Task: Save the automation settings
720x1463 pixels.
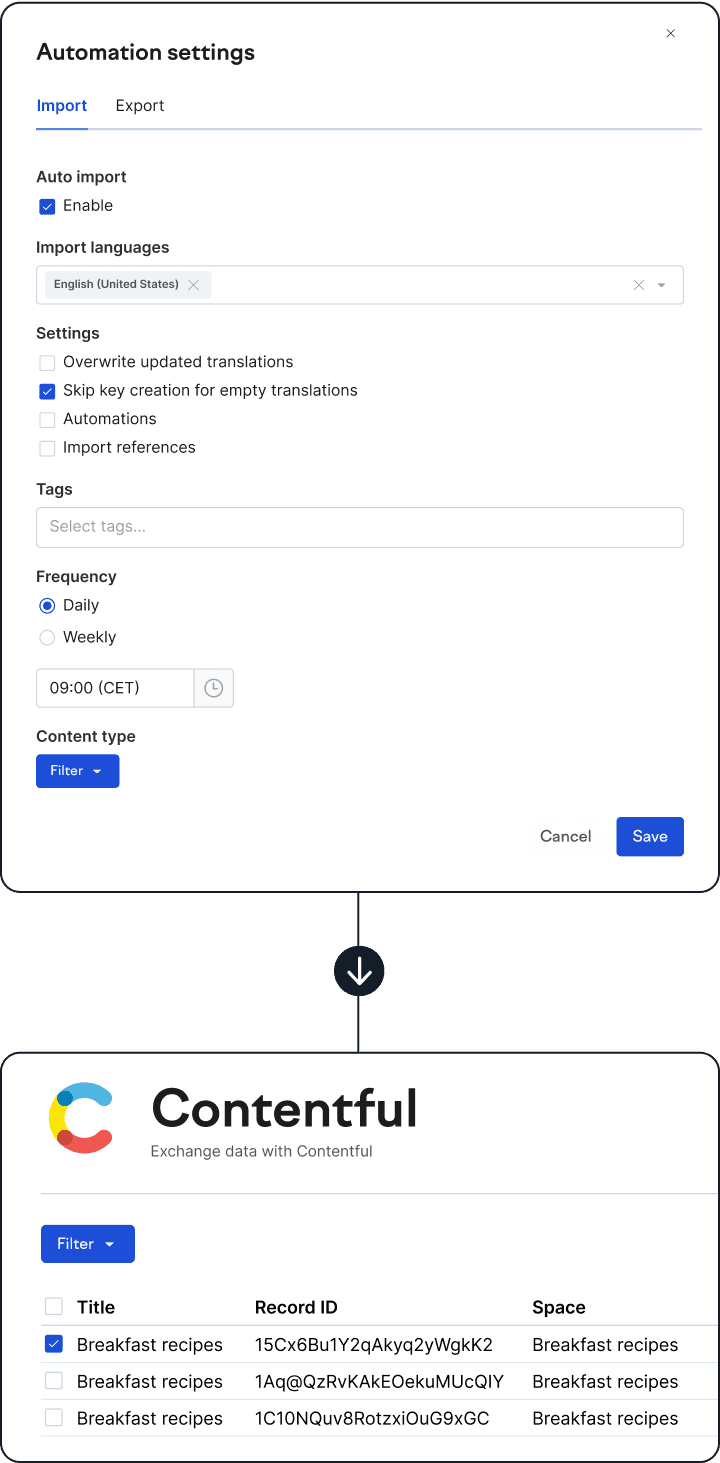Action: [x=649, y=837]
